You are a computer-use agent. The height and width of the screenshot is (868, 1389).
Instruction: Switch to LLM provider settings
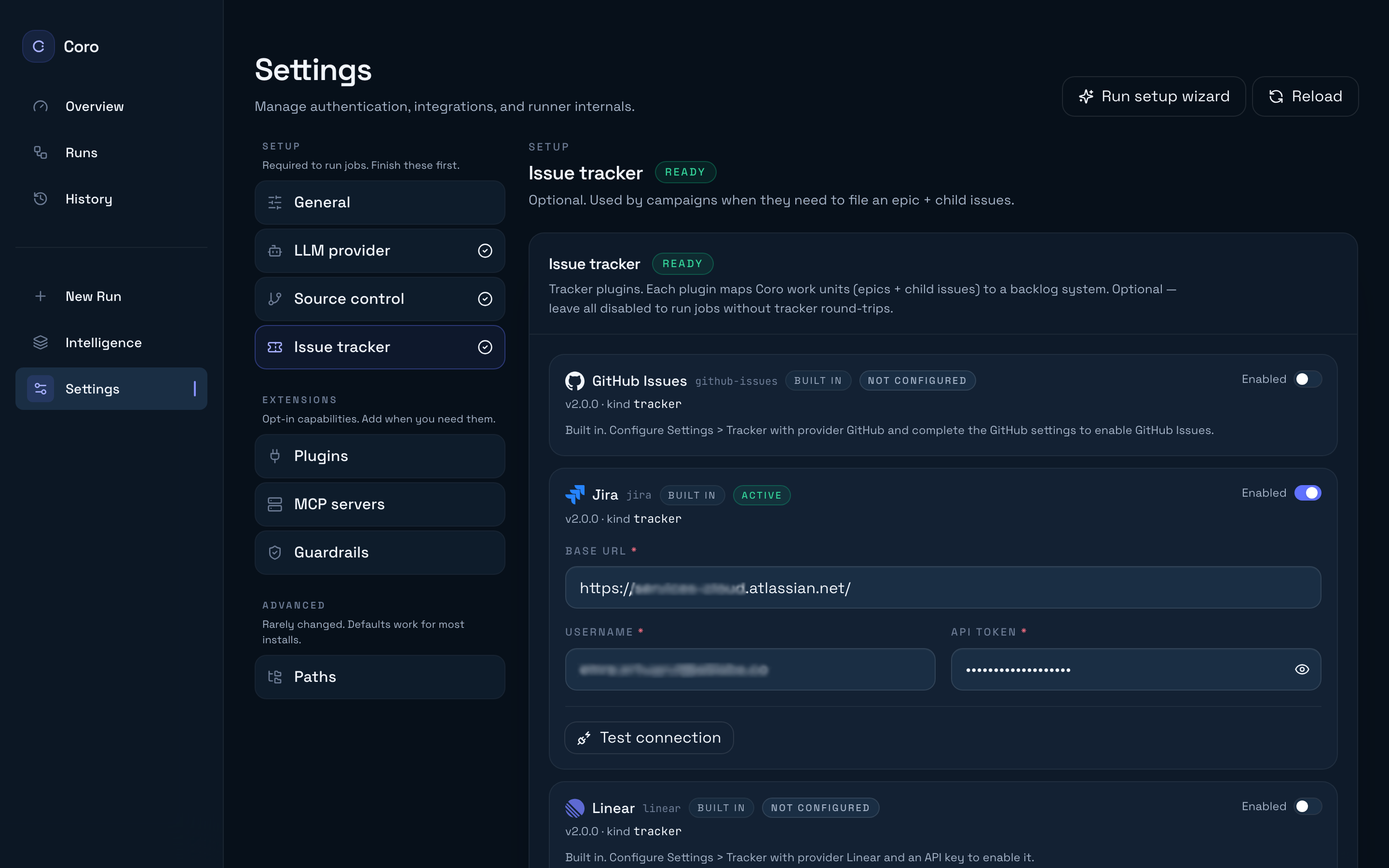pyautogui.click(x=380, y=250)
